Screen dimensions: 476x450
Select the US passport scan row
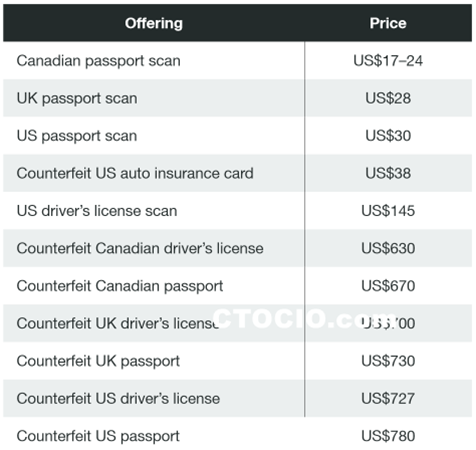238,136
